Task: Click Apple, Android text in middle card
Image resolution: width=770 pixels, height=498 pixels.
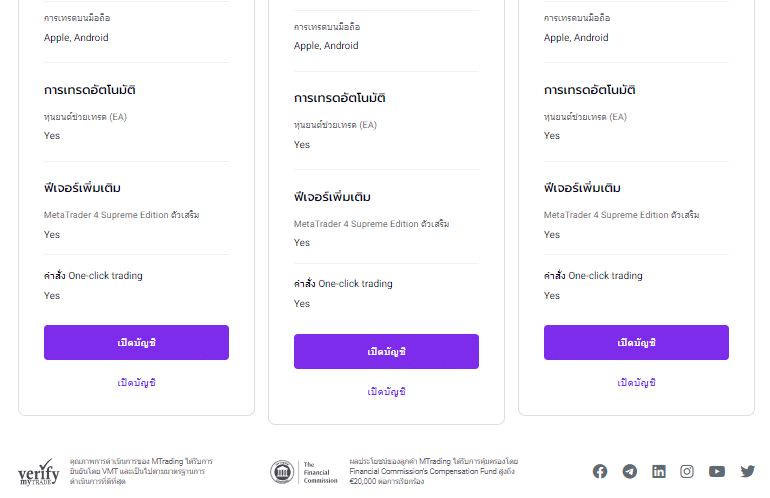Action: point(326,46)
